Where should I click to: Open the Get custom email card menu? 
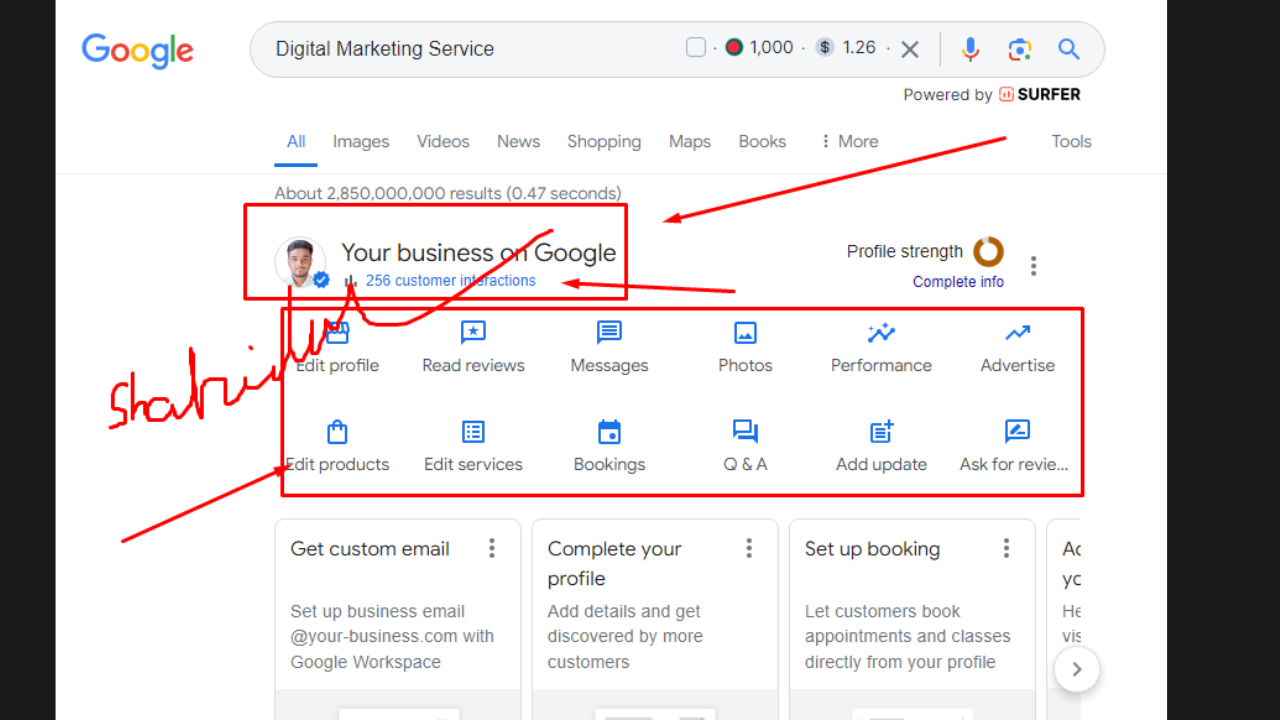coord(492,548)
